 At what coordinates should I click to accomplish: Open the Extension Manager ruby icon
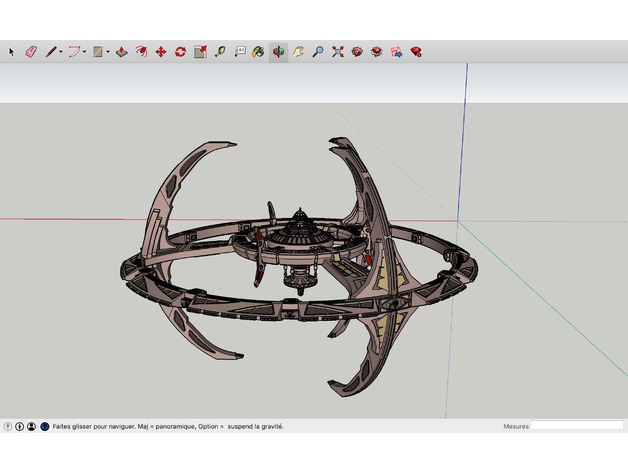[x=416, y=51]
